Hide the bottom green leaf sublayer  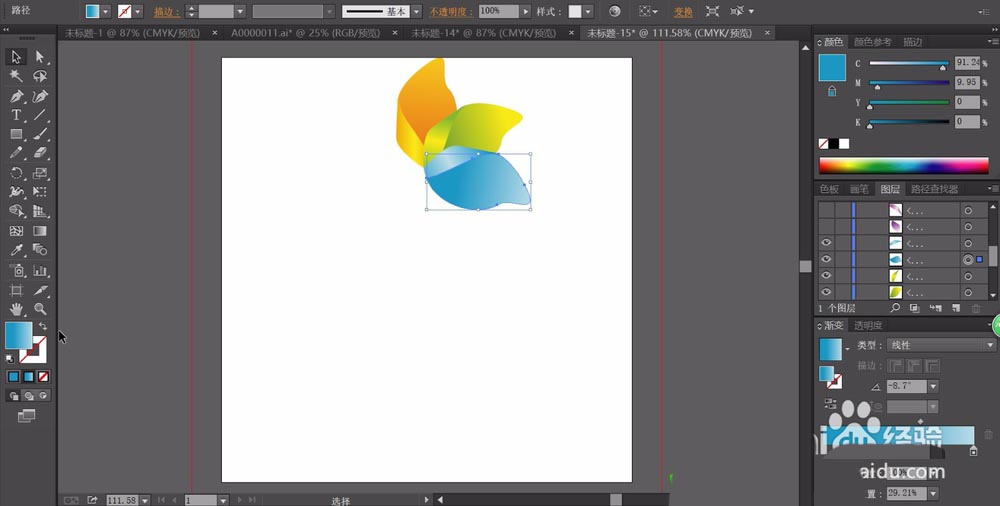827,292
